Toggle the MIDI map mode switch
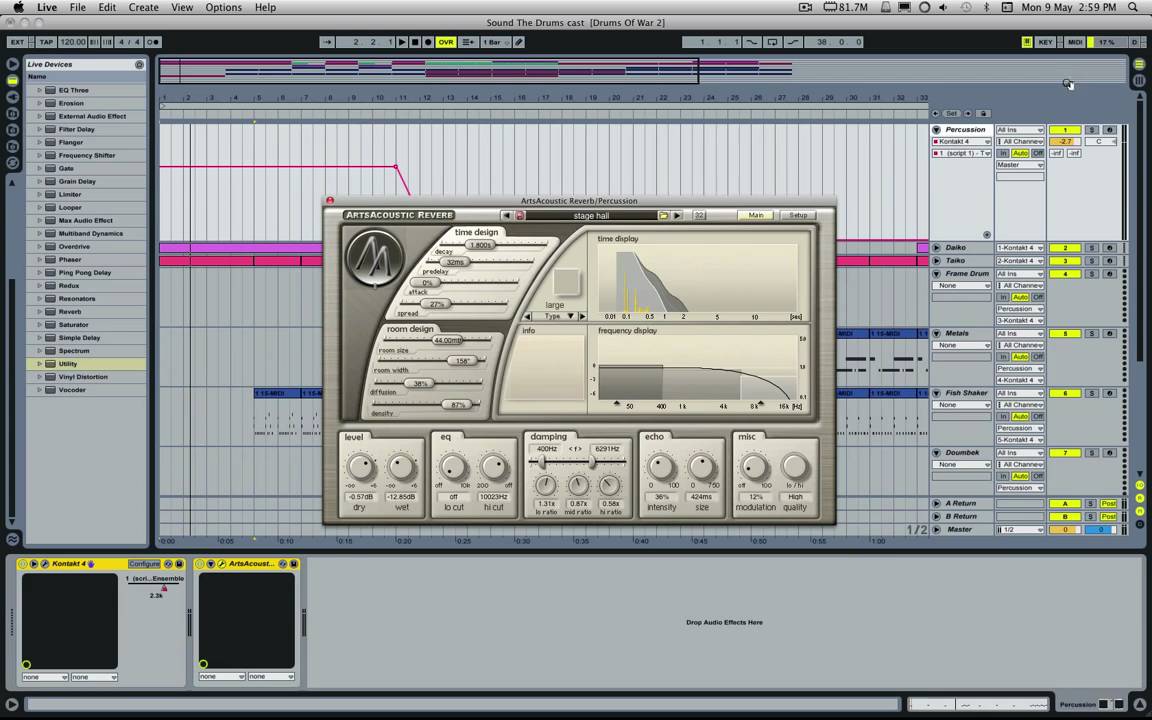1152x720 pixels. 1075,42
